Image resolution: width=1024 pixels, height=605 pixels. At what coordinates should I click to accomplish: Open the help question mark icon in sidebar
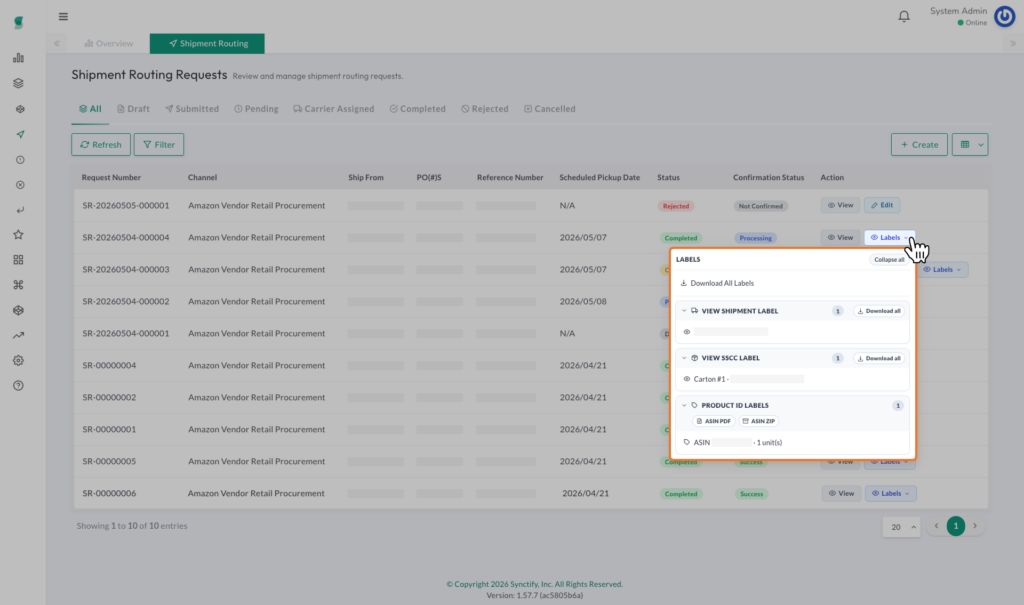(18, 385)
